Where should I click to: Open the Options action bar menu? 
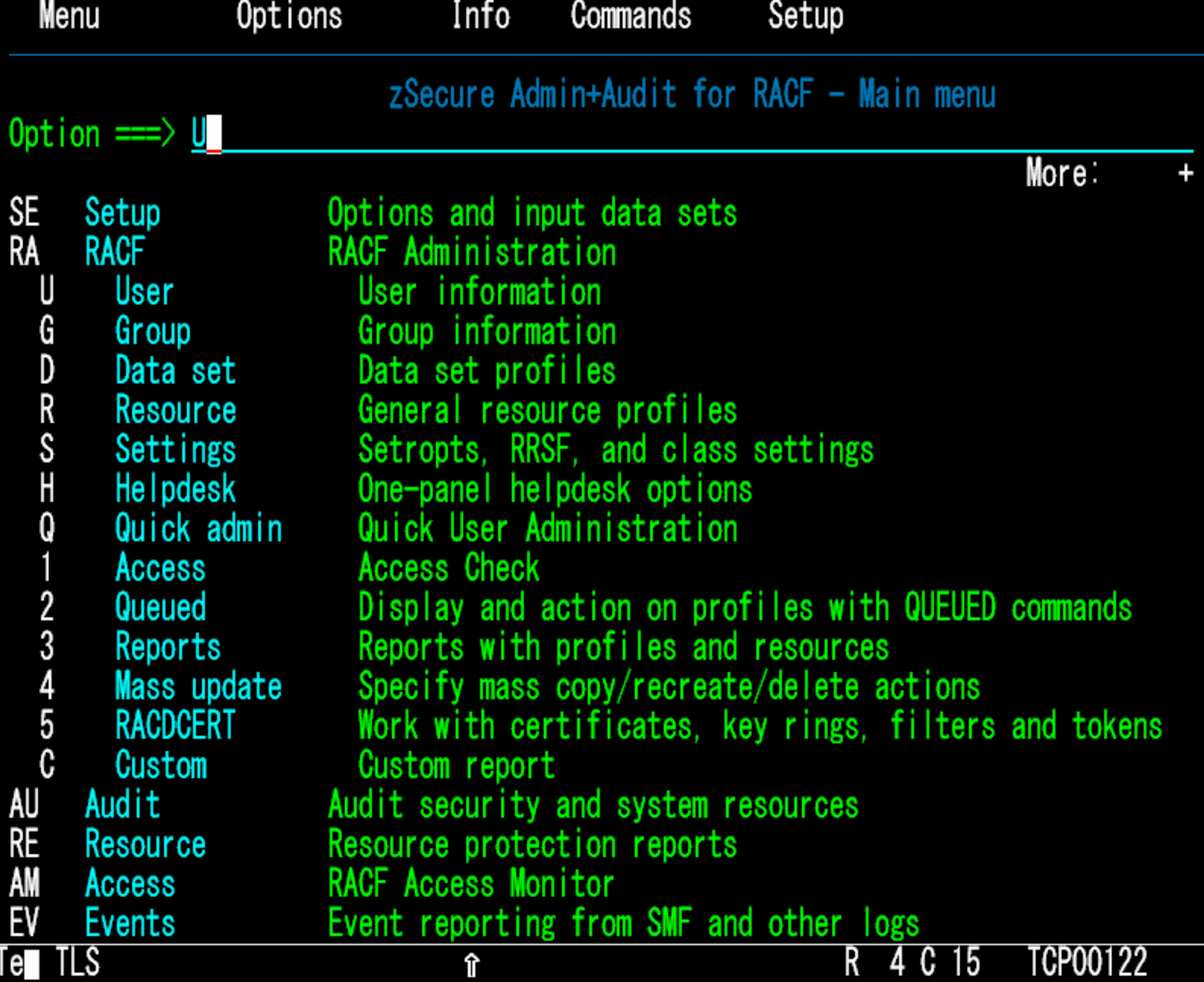(289, 15)
